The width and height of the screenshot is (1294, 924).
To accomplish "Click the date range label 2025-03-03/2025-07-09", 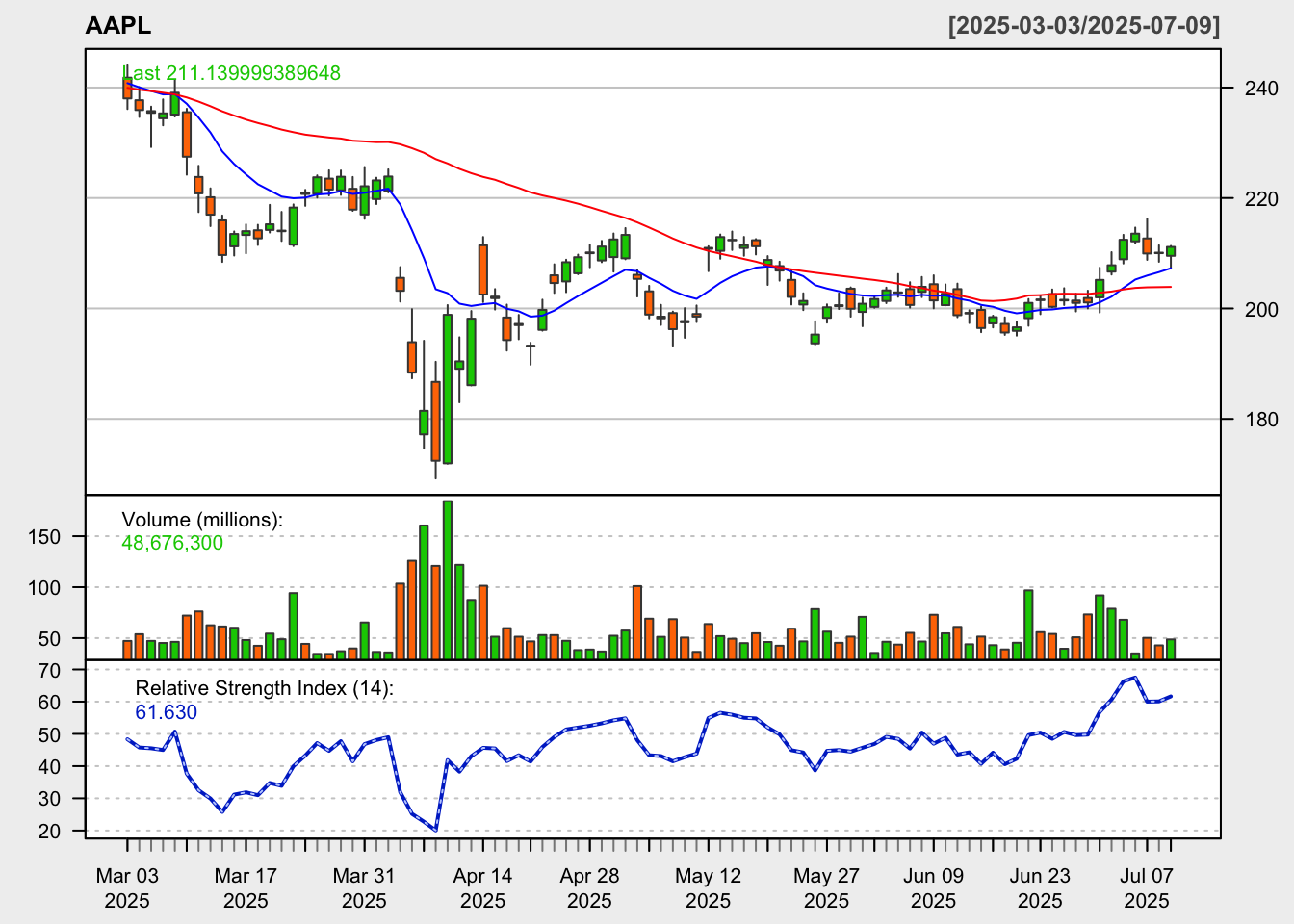I will click(x=1084, y=26).
